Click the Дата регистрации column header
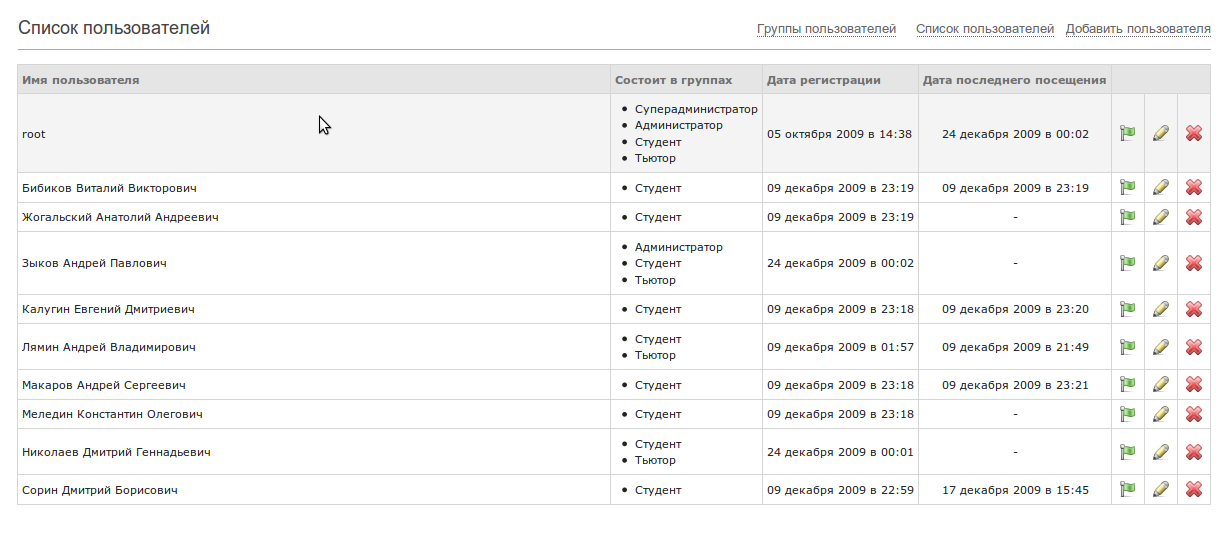The height and width of the screenshot is (534, 1220). coord(823,80)
